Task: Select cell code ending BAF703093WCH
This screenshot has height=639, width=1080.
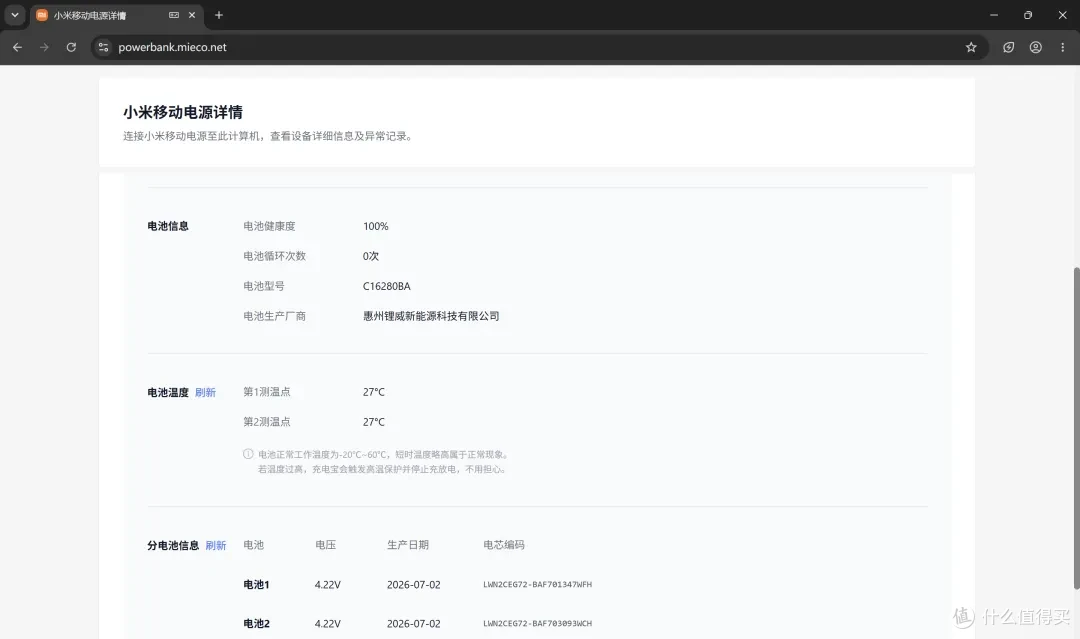Action: pos(537,624)
